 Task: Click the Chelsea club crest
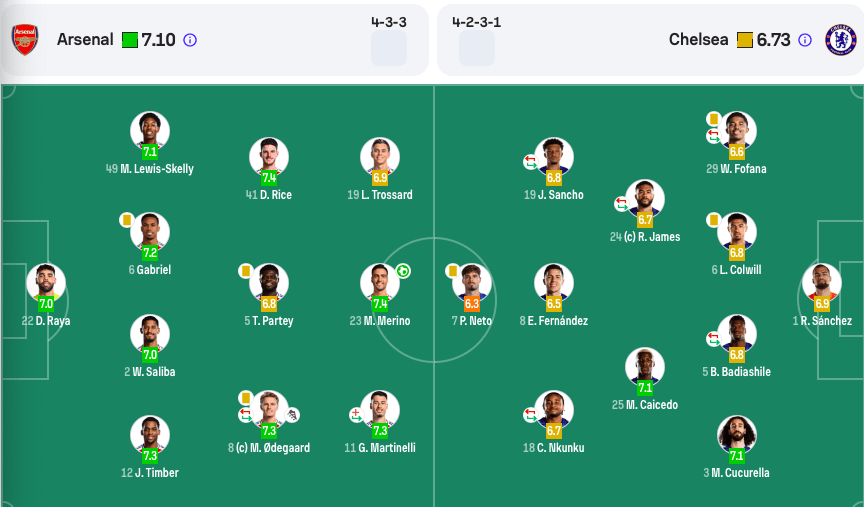[840, 40]
